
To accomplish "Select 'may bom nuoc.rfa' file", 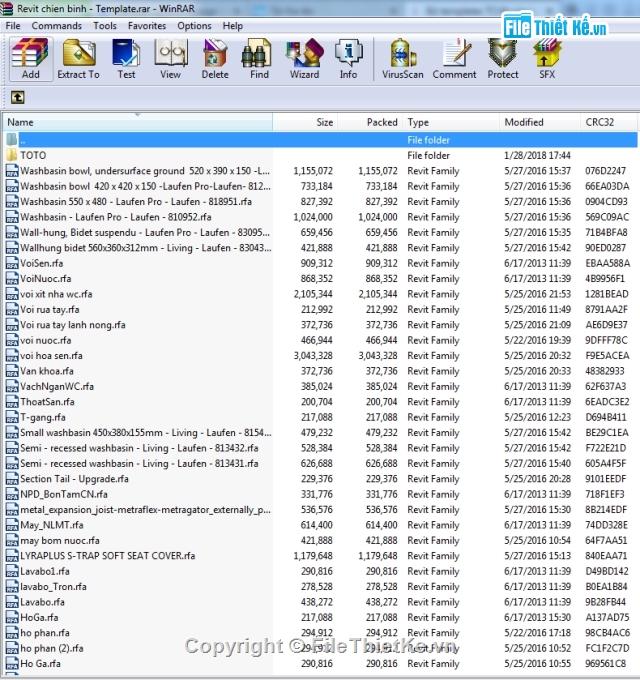I will coord(60,540).
